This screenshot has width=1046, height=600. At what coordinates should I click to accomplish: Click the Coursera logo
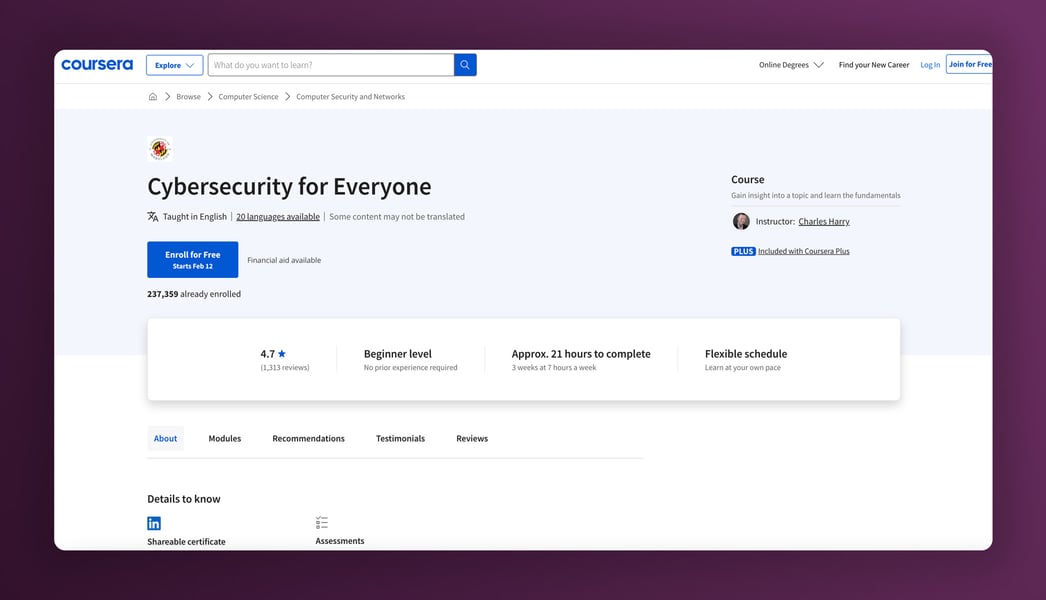[x=97, y=64]
